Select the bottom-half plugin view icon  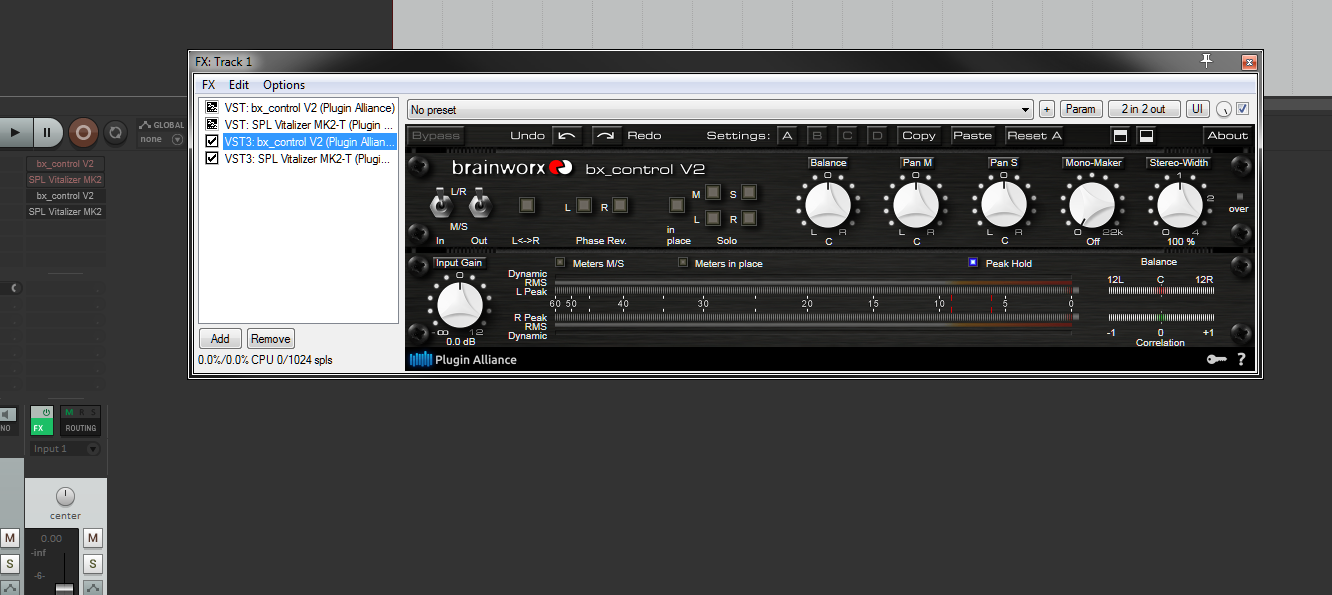(1146, 135)
